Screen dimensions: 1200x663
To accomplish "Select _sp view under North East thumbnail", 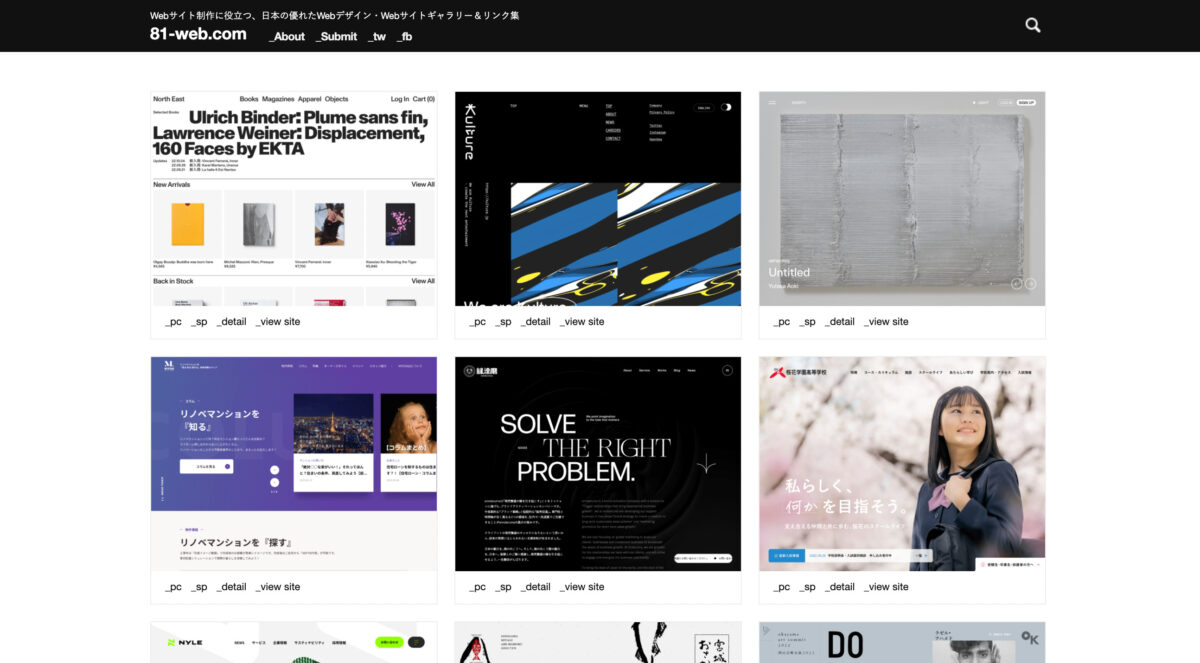I will (x=200, y=322).
